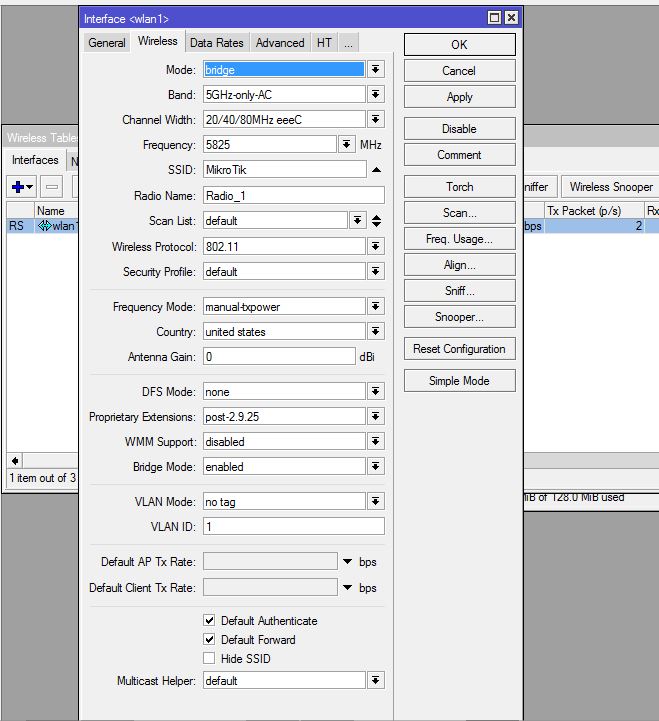The image size is (659, 721).
Task: Open the Advanced tab
Action: click(x=280, y=43)
